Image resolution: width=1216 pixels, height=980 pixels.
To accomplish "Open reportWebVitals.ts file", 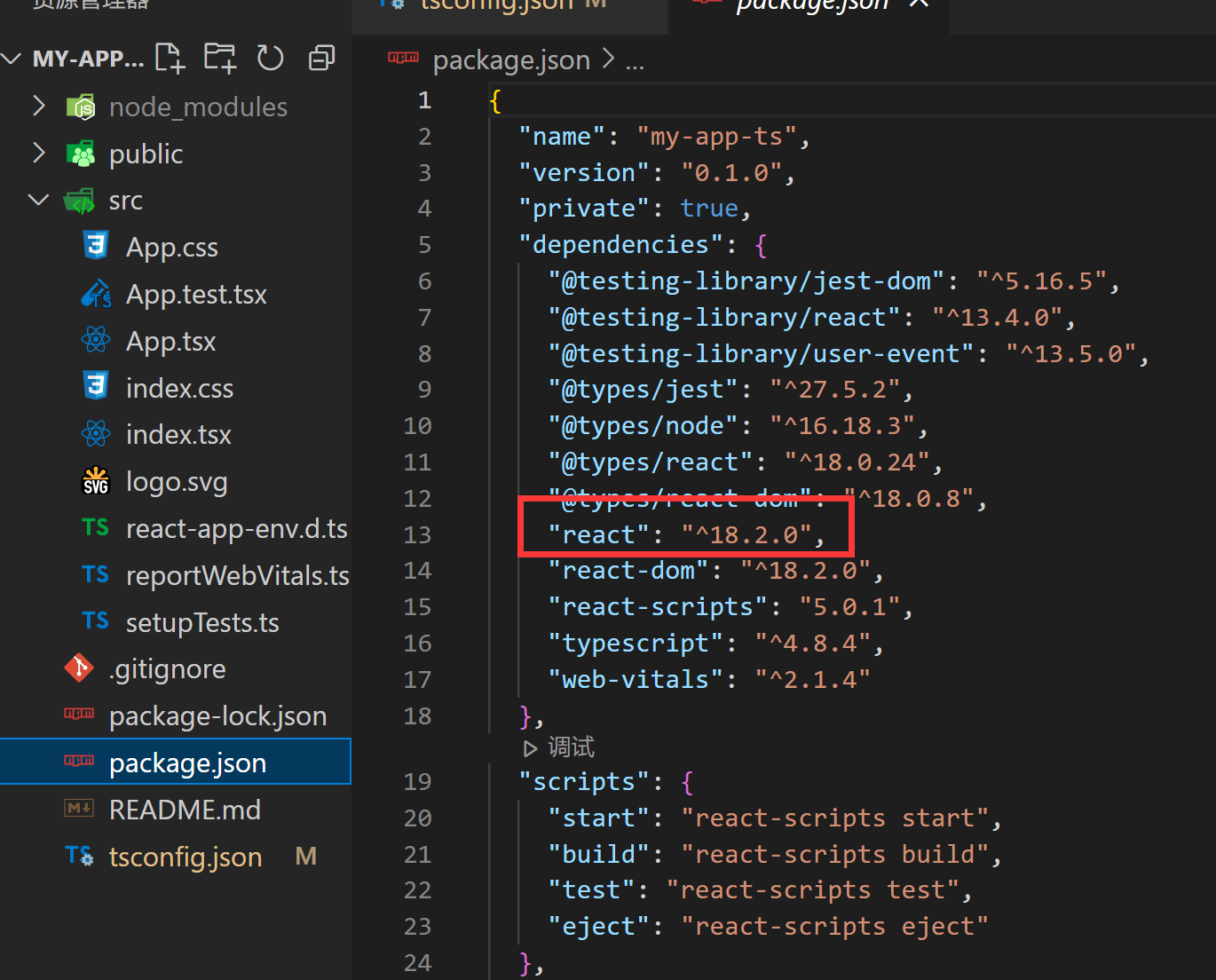I will (238, 576).
